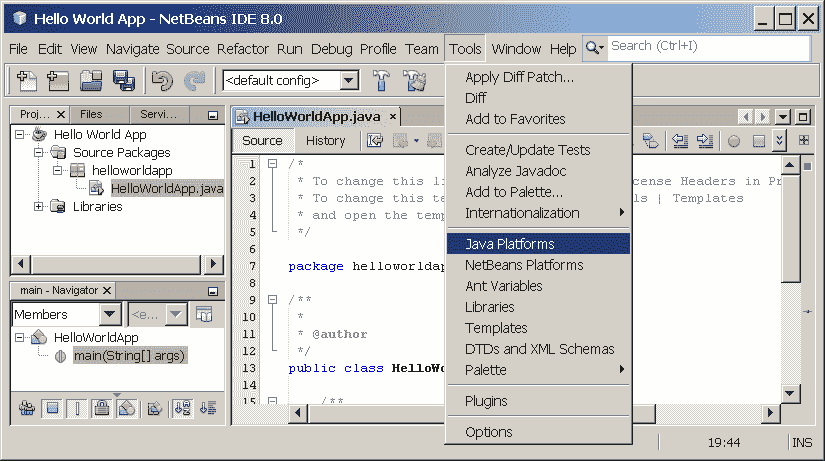The image size is (825, 461).
Task: Click the New File toolbar icon
Action: (x=26, y=81)
